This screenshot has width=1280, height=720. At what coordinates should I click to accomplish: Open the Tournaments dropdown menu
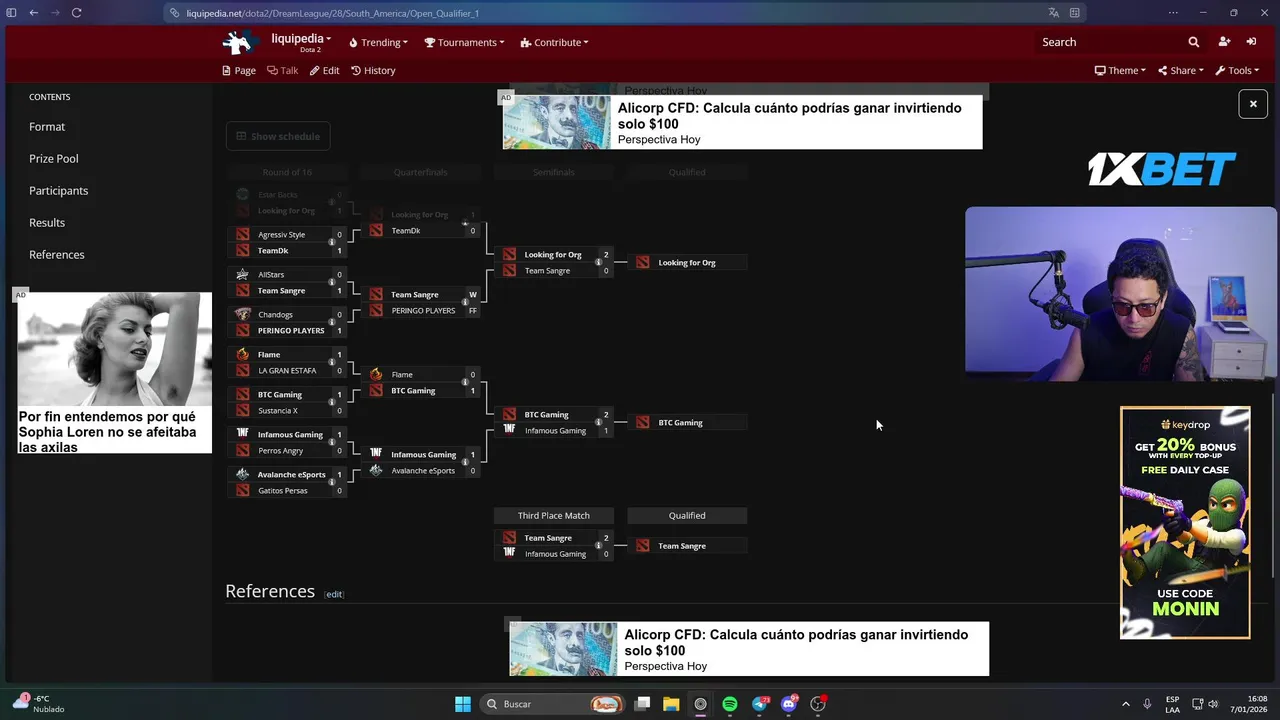pyautogui.click(x=464, y=42)
